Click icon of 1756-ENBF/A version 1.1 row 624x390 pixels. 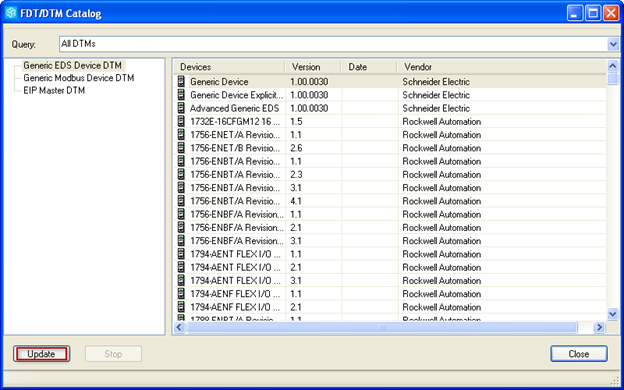(x=181, y=214)
